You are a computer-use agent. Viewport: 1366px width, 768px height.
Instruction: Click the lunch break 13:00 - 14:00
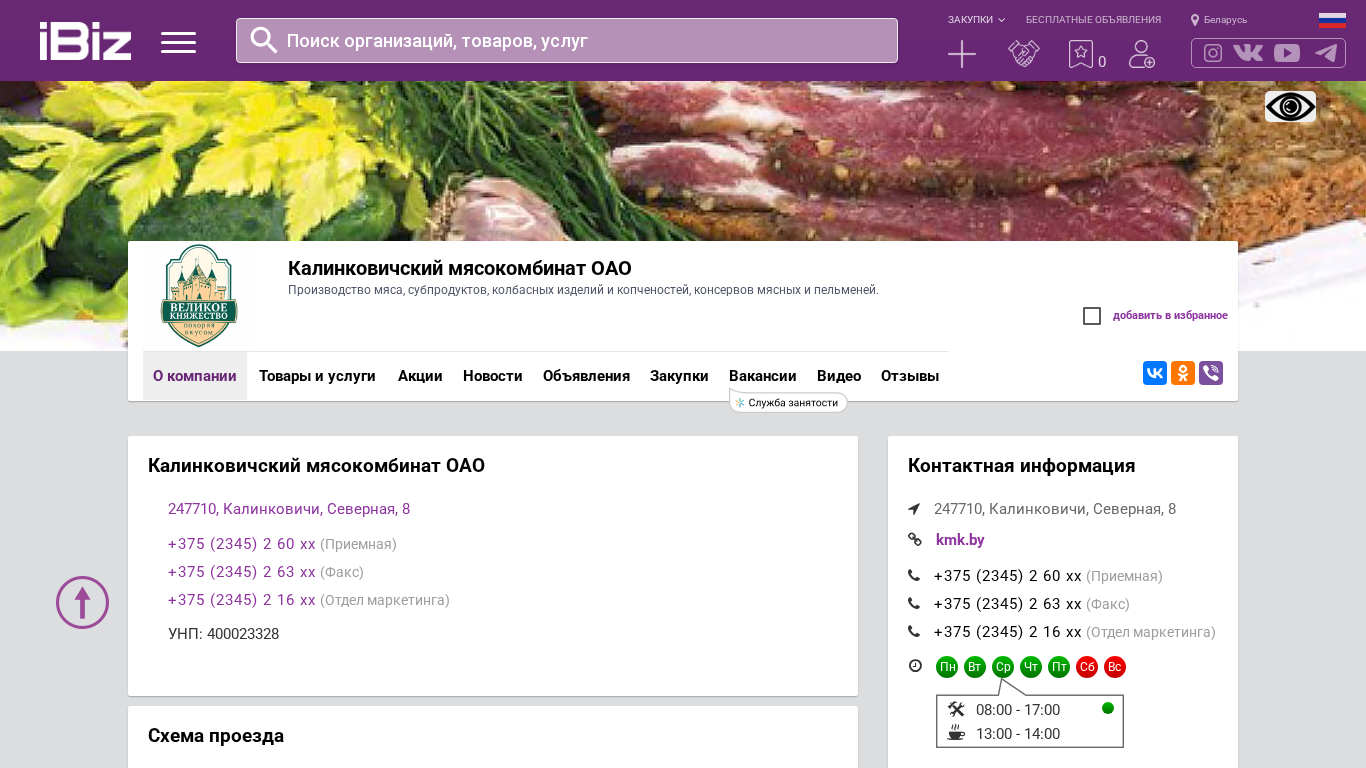click(x=1018, y=734)
